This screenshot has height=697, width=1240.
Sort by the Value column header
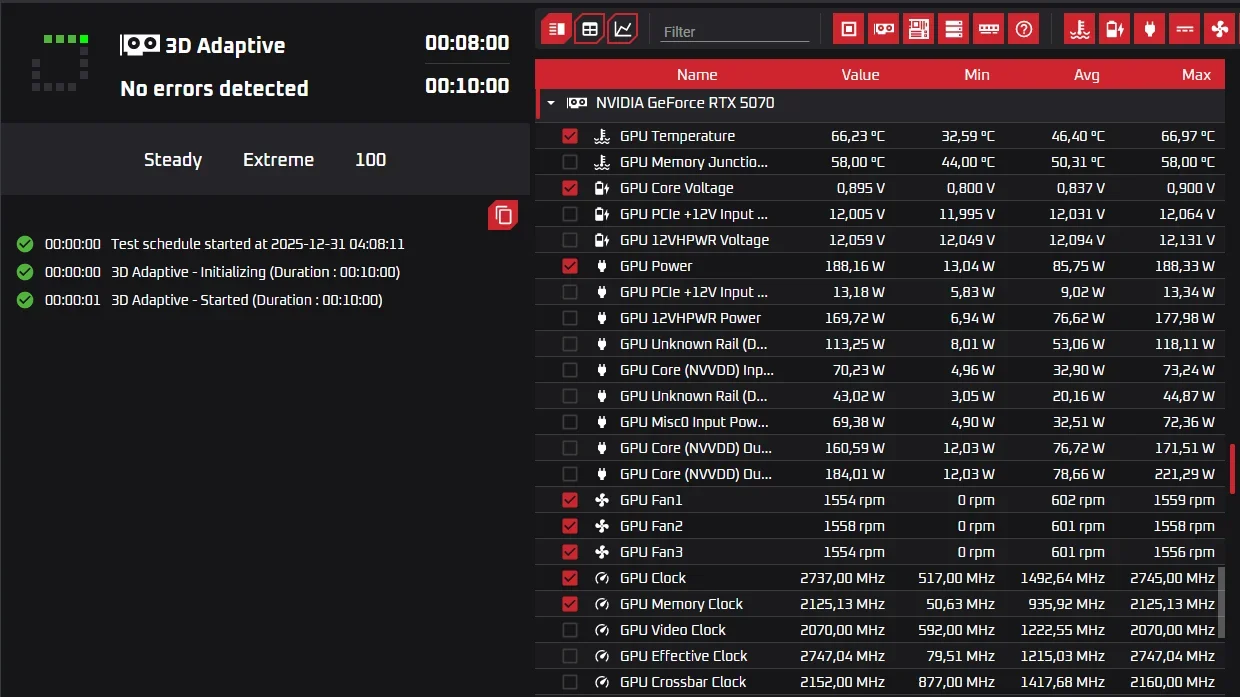tap(860, 74)
